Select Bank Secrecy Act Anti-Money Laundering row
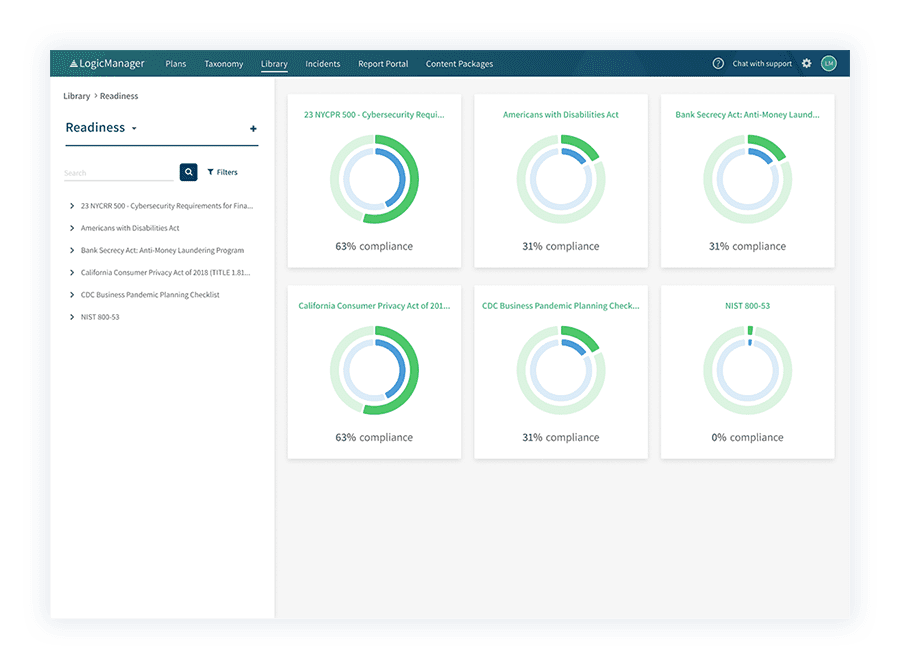 [162, 250]
